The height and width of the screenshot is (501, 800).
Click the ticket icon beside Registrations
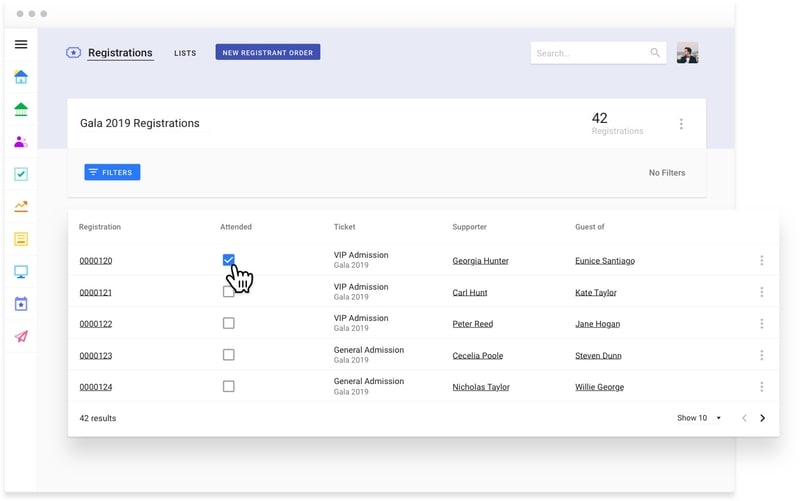[73, 53]
